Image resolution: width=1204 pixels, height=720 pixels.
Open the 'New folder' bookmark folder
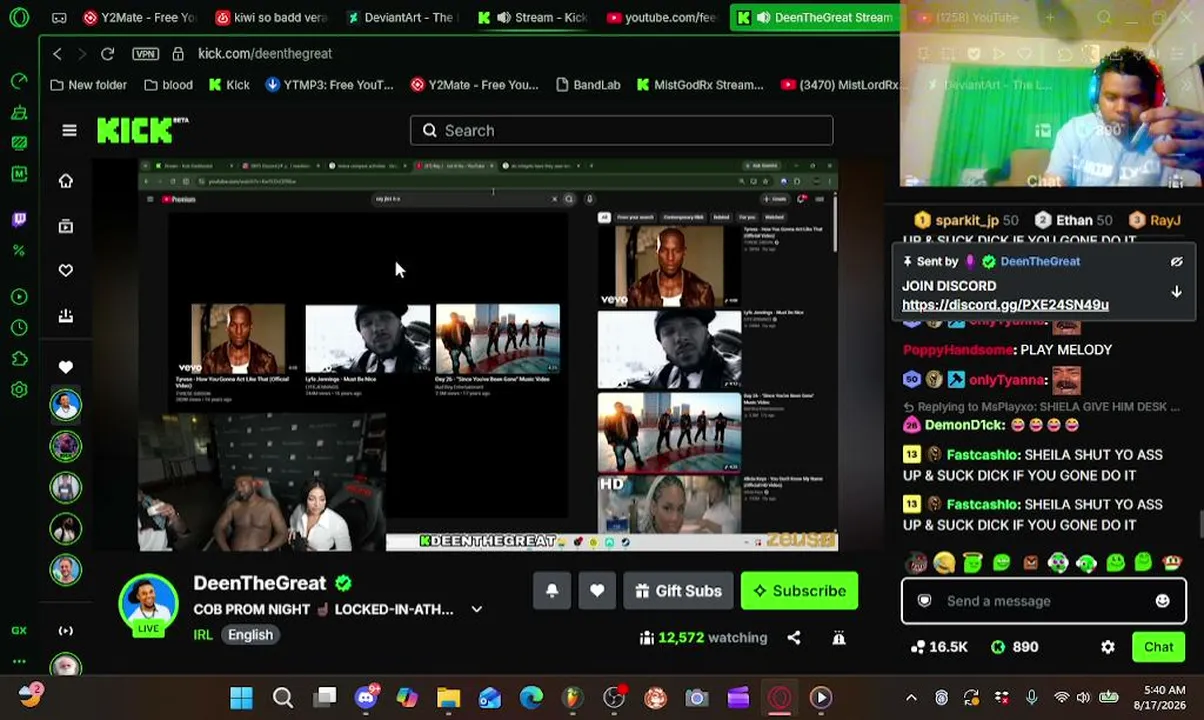point(88,85)
